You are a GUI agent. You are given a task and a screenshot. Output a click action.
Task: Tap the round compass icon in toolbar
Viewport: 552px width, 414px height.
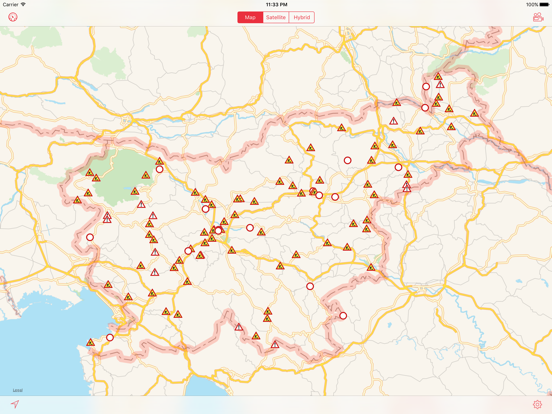(13, 17)
